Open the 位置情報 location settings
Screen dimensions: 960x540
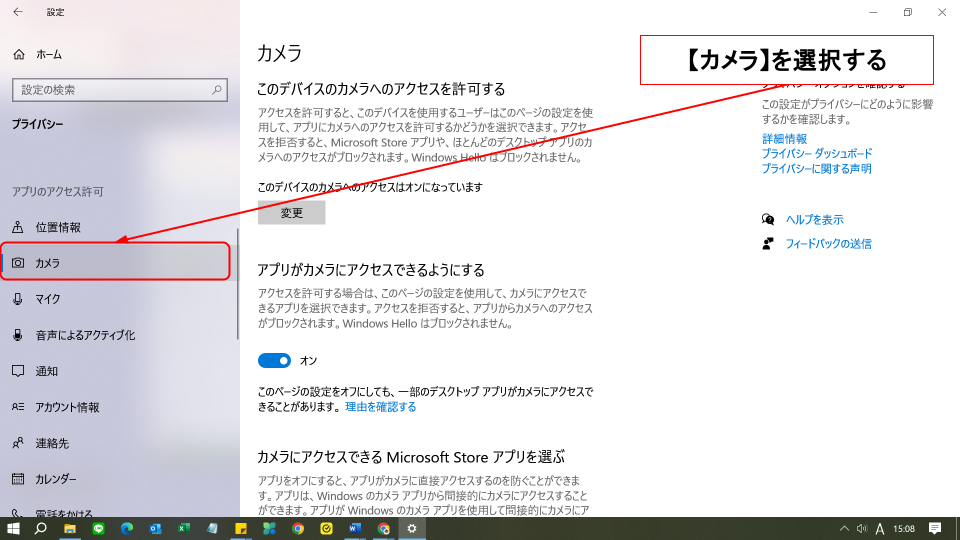pyautogui.click(x=58, y=227)
